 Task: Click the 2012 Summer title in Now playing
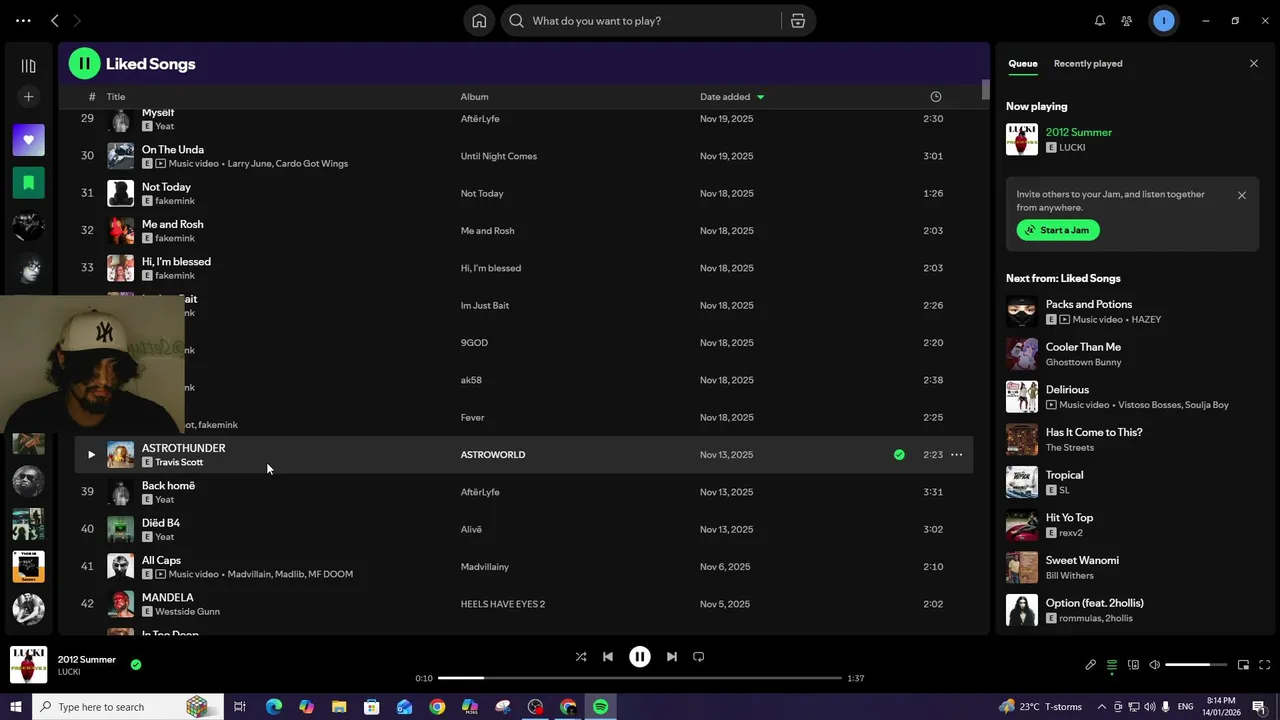[1078, 132]
